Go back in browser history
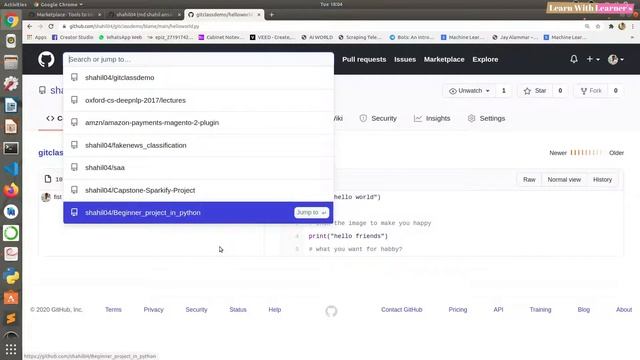The height and width of the screenshot is (360, 640). click(29, 26)
